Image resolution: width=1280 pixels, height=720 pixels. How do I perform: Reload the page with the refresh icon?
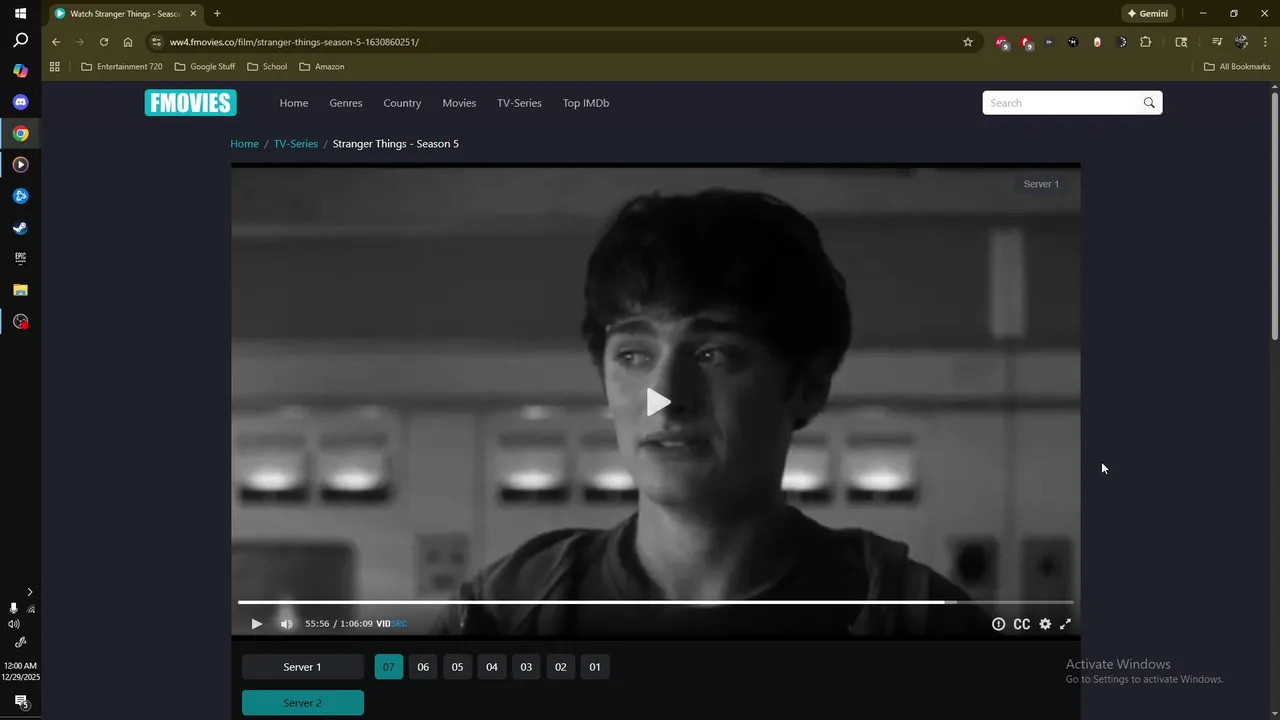point(104,42)
